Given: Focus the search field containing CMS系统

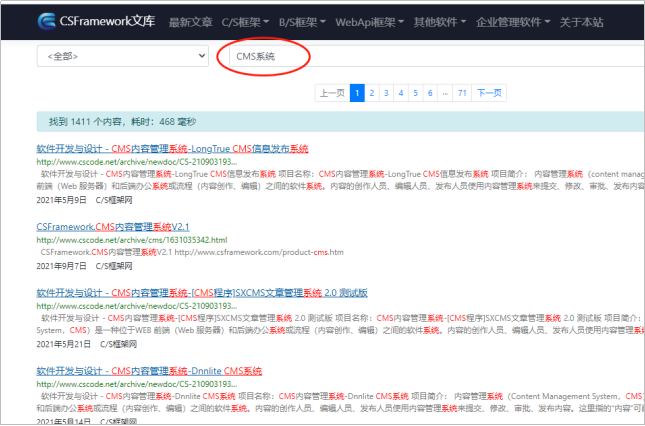Looking at the screenshot, I should click(x=436, y=56).
